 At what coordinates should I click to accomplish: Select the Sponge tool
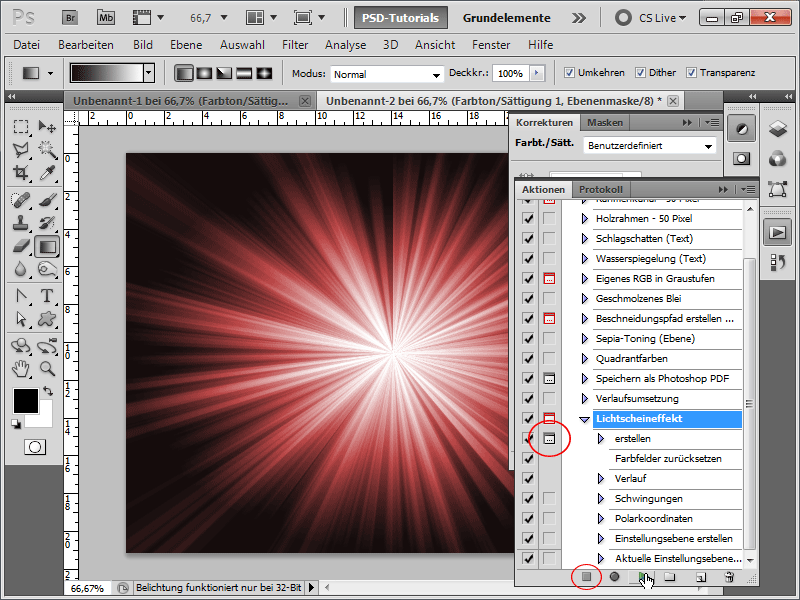(x=47, y=269)
